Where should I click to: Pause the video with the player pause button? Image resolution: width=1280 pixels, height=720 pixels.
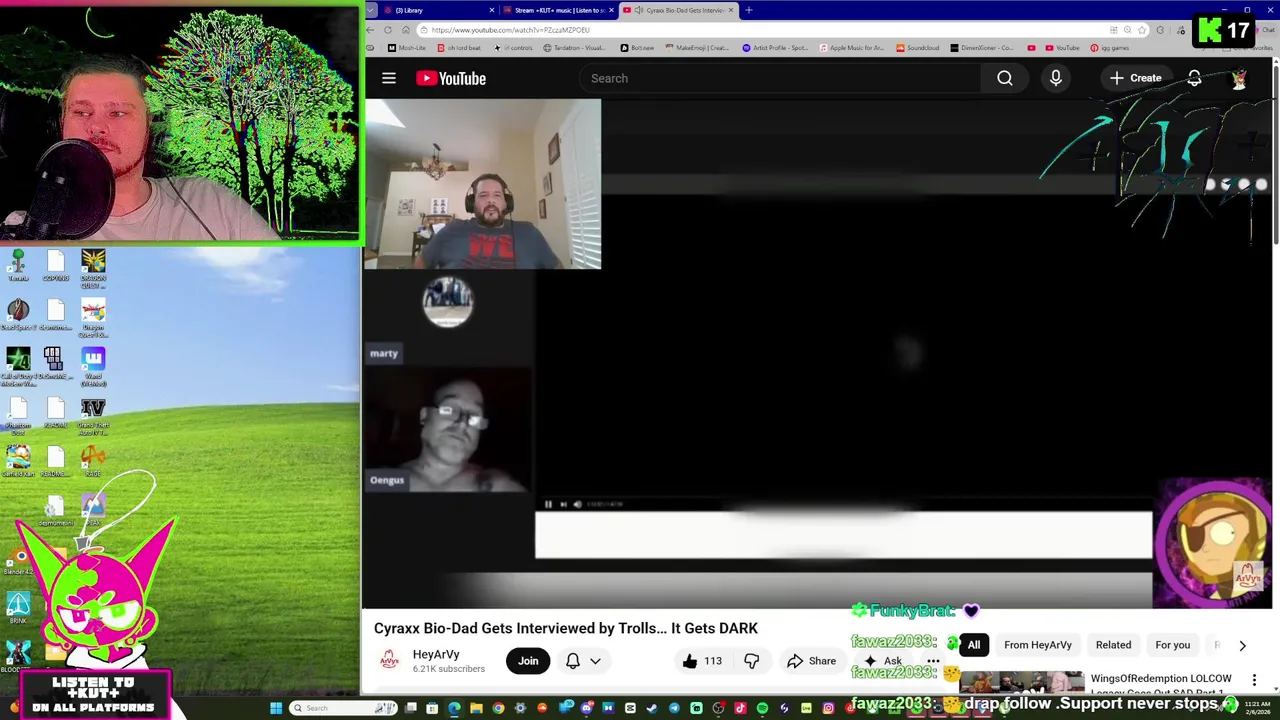548,504
